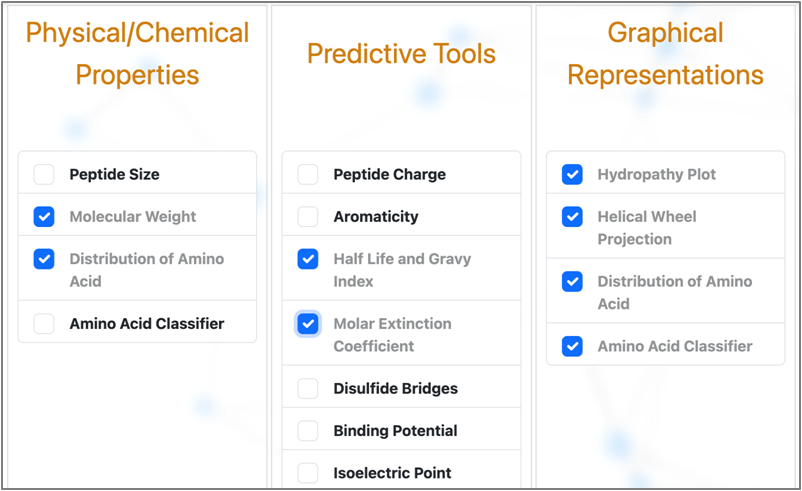Click the Hydropathy Plot label text

[657, 174]
